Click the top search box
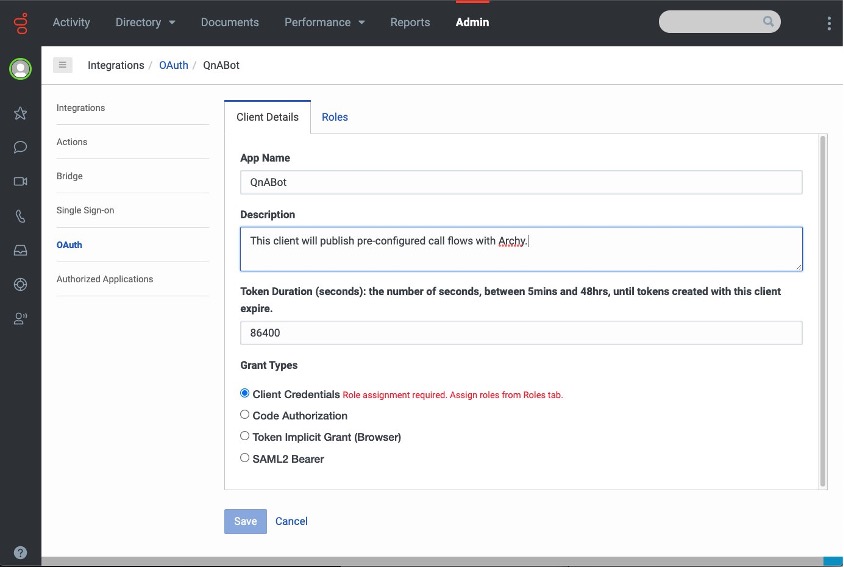844x568 pixels. [x=720, y=22]
